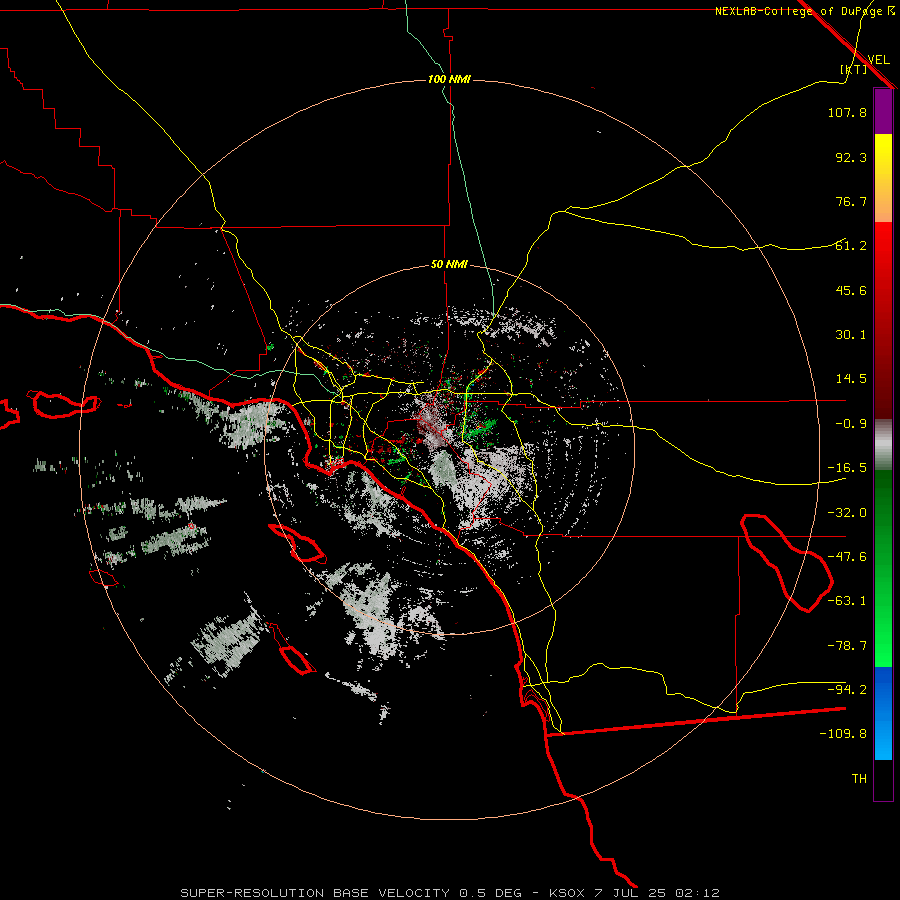
Task: Select the 45.6 value on velocity scale
Action: pyautogui.click(x=851, y=290)
